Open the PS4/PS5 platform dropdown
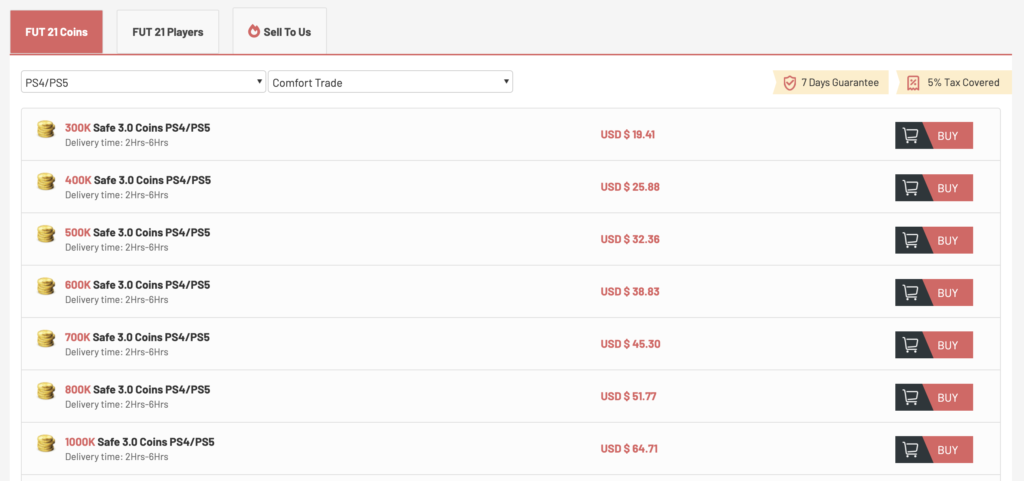The image size is (1024, 481). point(144,82)
